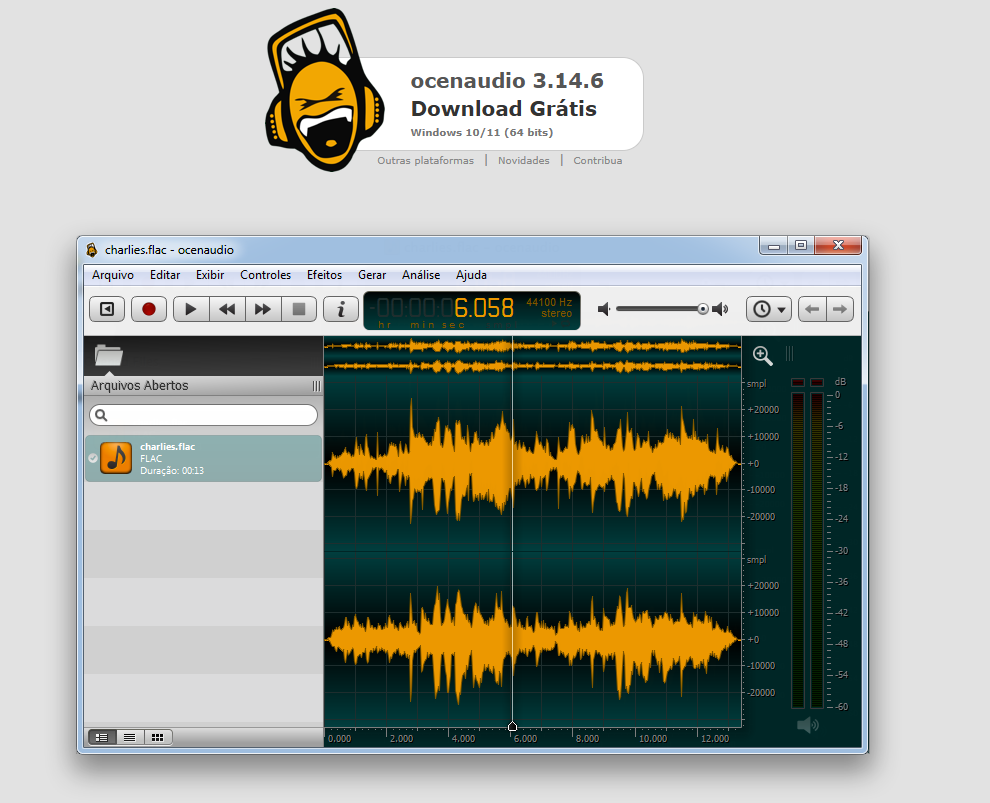Image resolution: width=990 pixels, height=803 pixels.
Task: Click the Arquivos Abertos panel options grip
Action: pos(316,386)
